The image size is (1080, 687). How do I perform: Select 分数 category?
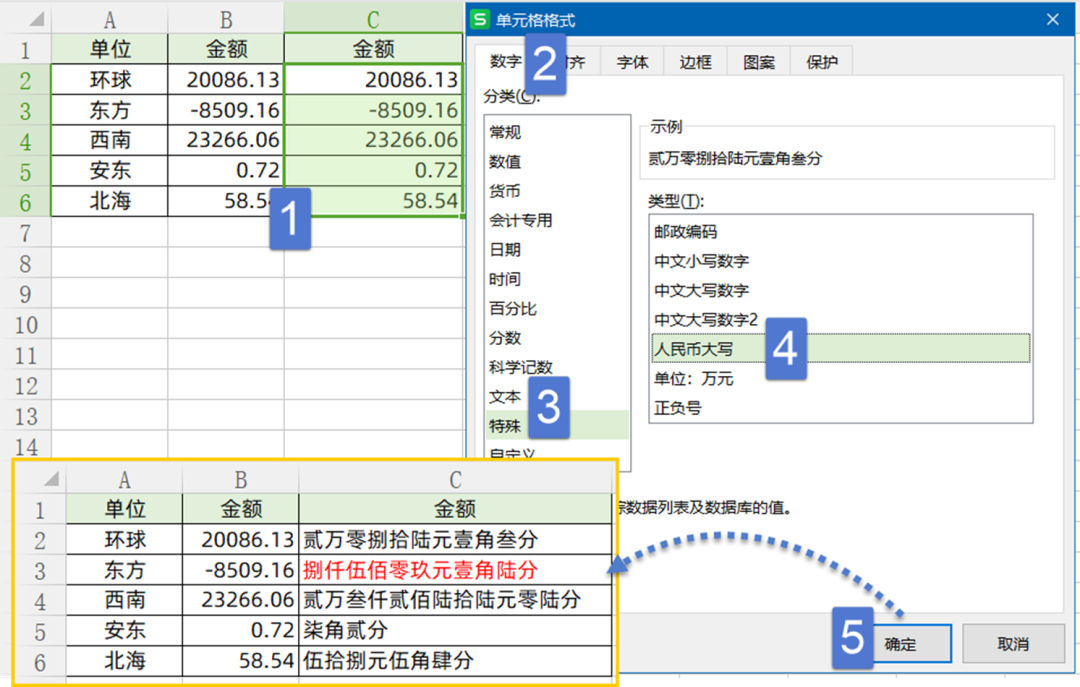(x=557, y=338)
